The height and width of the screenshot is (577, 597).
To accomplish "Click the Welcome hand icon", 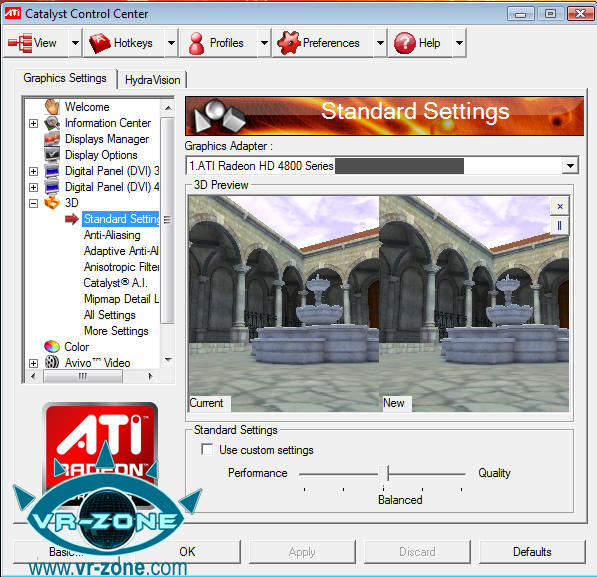I will (52, 107).
